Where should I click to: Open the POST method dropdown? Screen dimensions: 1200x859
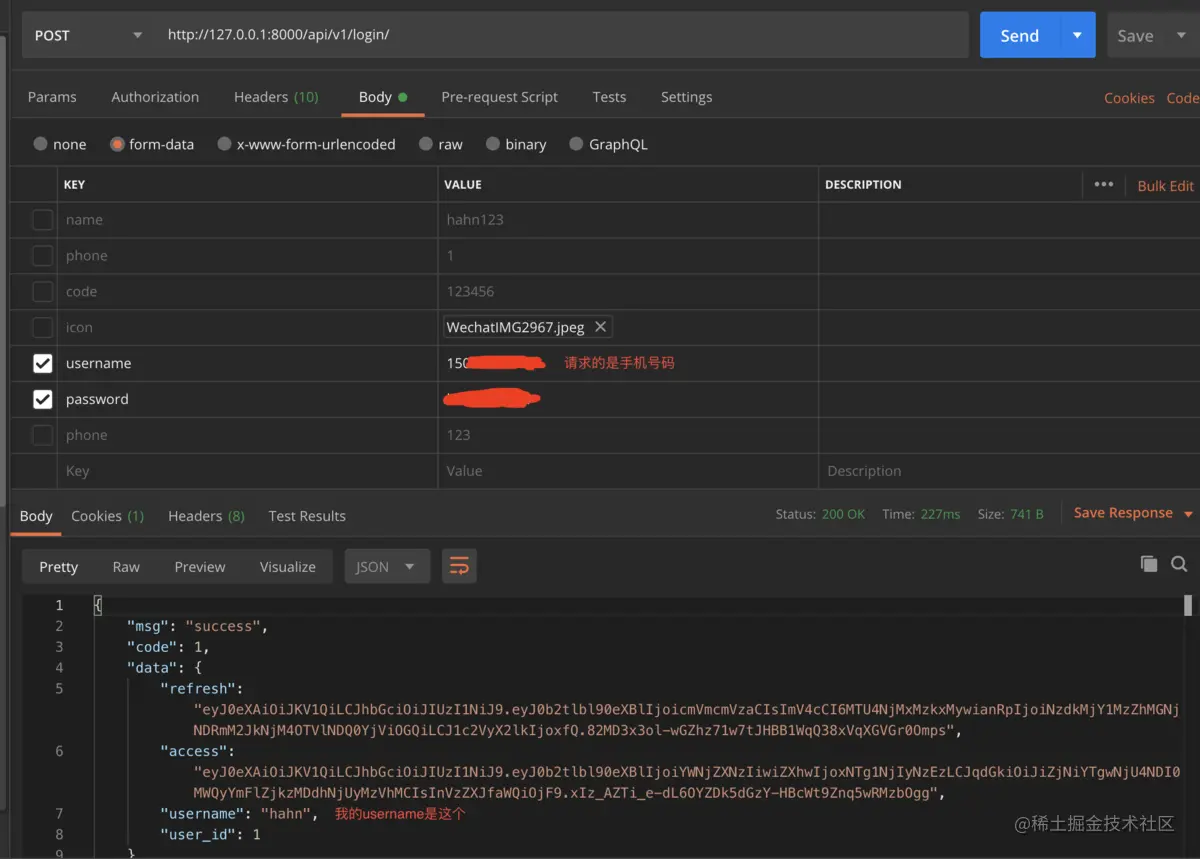point(88,35)
